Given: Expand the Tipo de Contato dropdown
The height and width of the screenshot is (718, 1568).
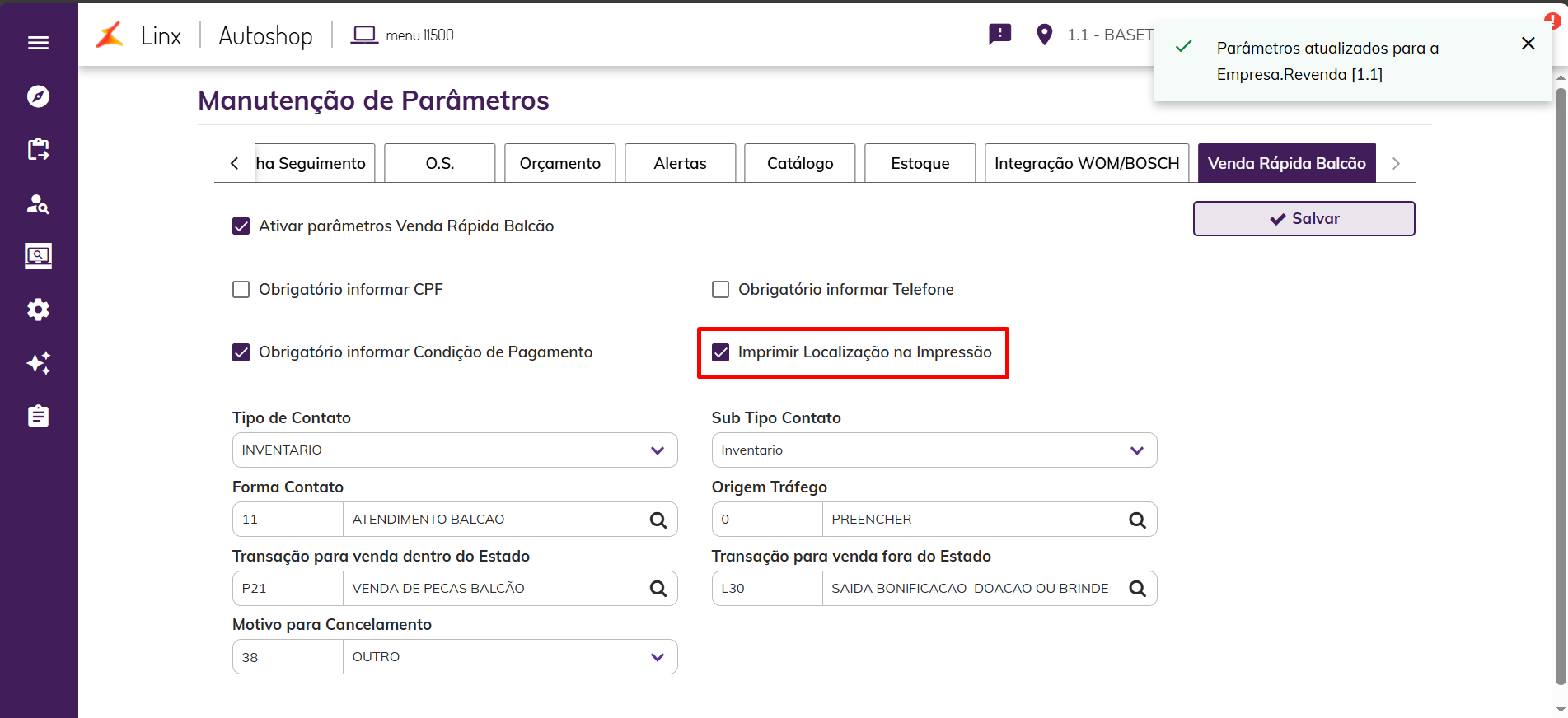Looking at the screenshot, I should (657, 450).
